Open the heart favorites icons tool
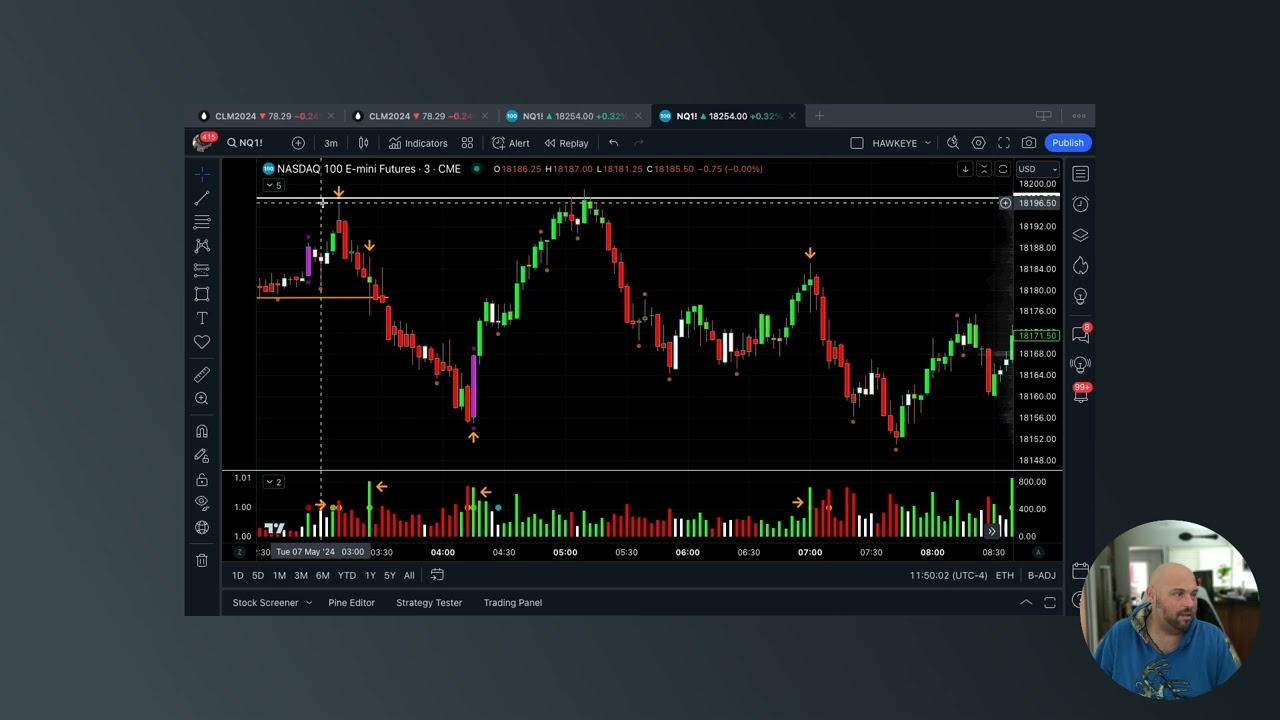This screenshot has height=720, width=1280. pos(202,342)
